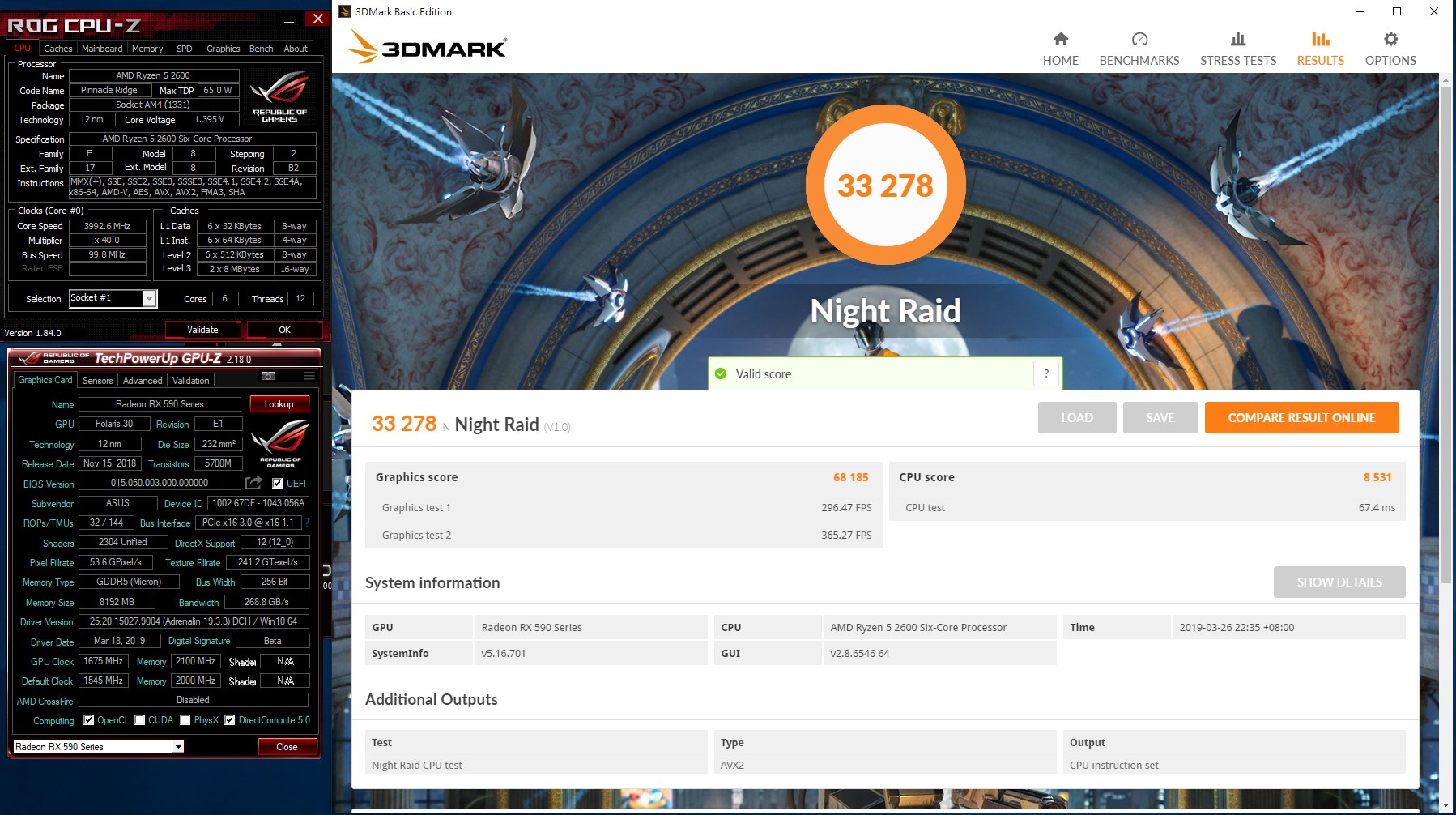This screenshot has width=1456, height=815.
Task: Click the valid score help question mark
Action: pyautogui.click(x=1046, y=373)
